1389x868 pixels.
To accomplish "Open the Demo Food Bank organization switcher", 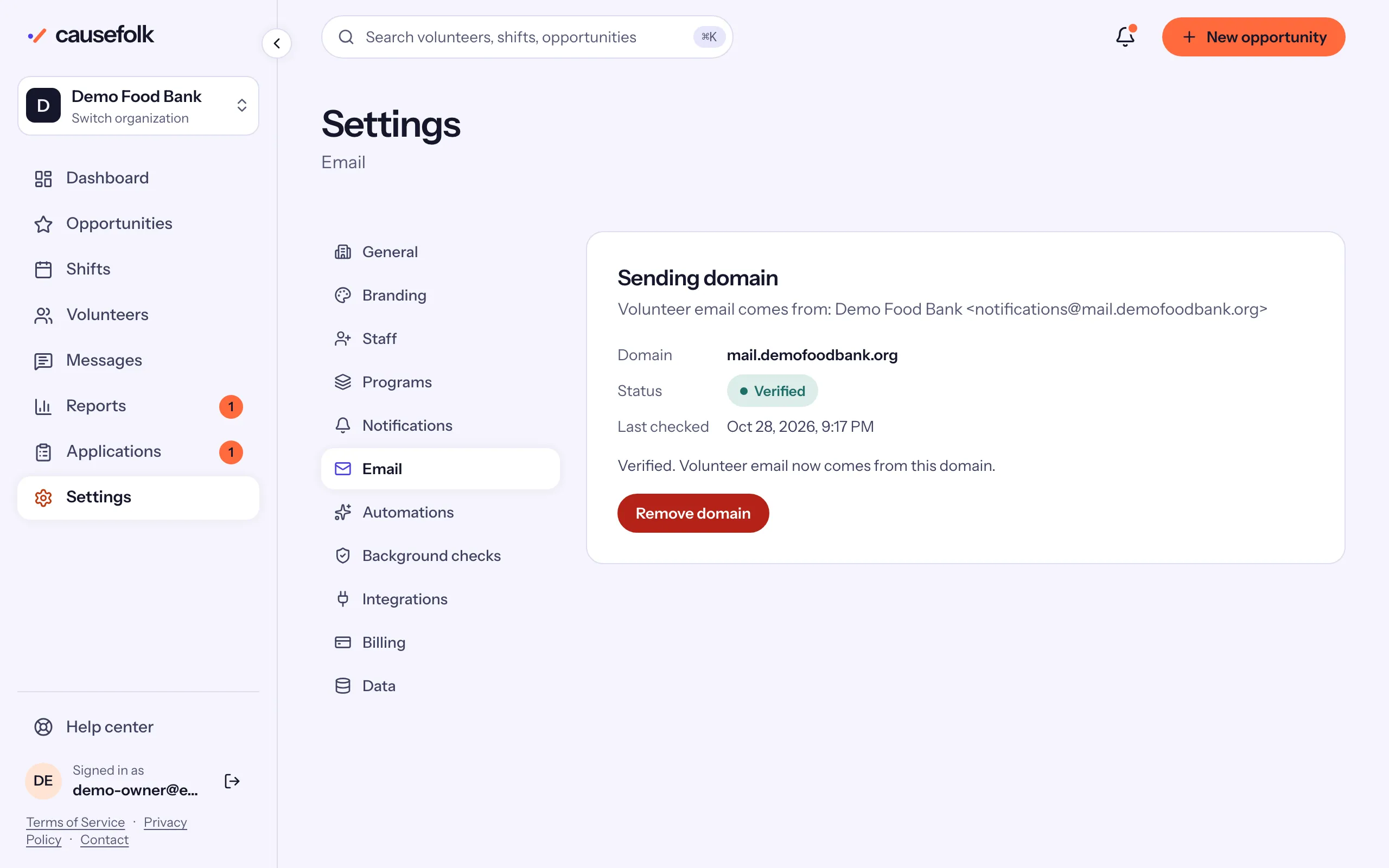I will (138, 106).
